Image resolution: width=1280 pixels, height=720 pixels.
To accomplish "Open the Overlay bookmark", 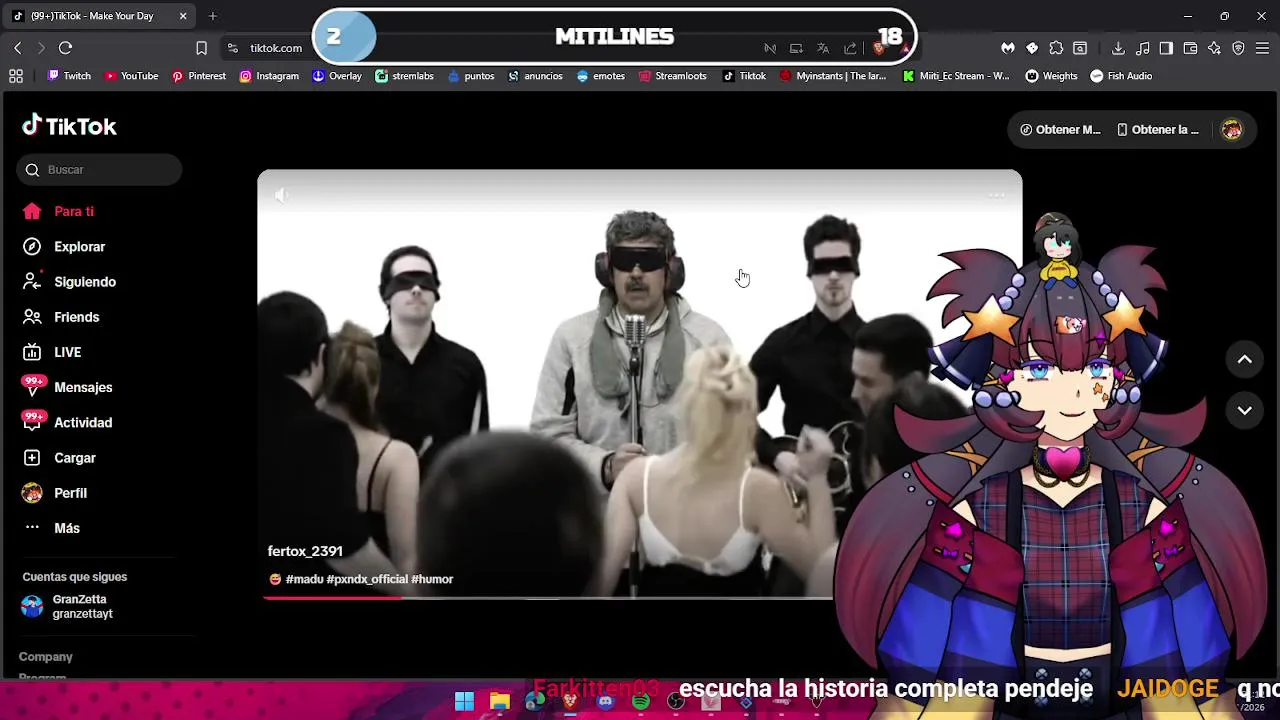I will coord(337,76).
